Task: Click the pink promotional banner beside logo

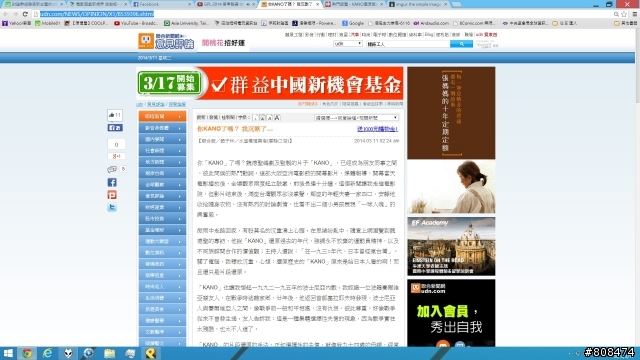Action: pyautogui.click(x=223, y=43)
